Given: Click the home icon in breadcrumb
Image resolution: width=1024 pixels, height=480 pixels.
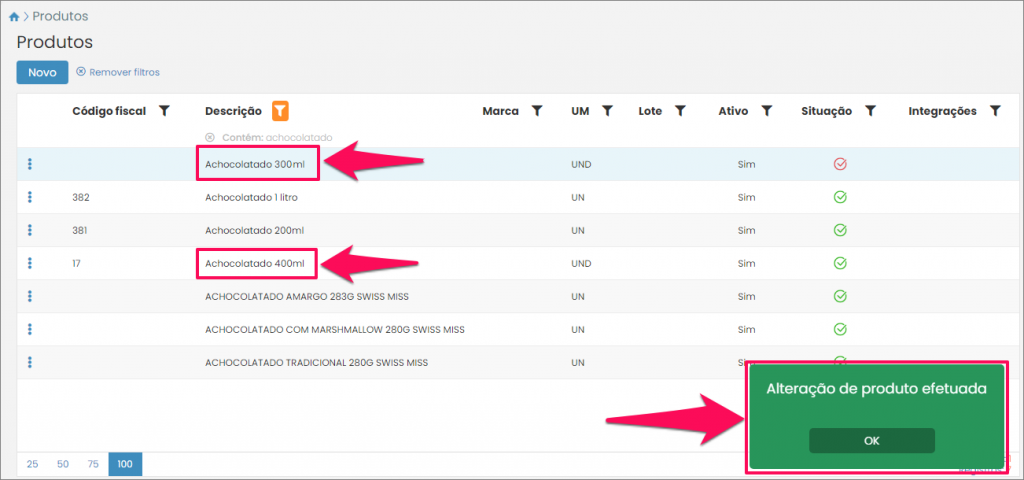Looking at the screenshot, I should tap(13, 17).
